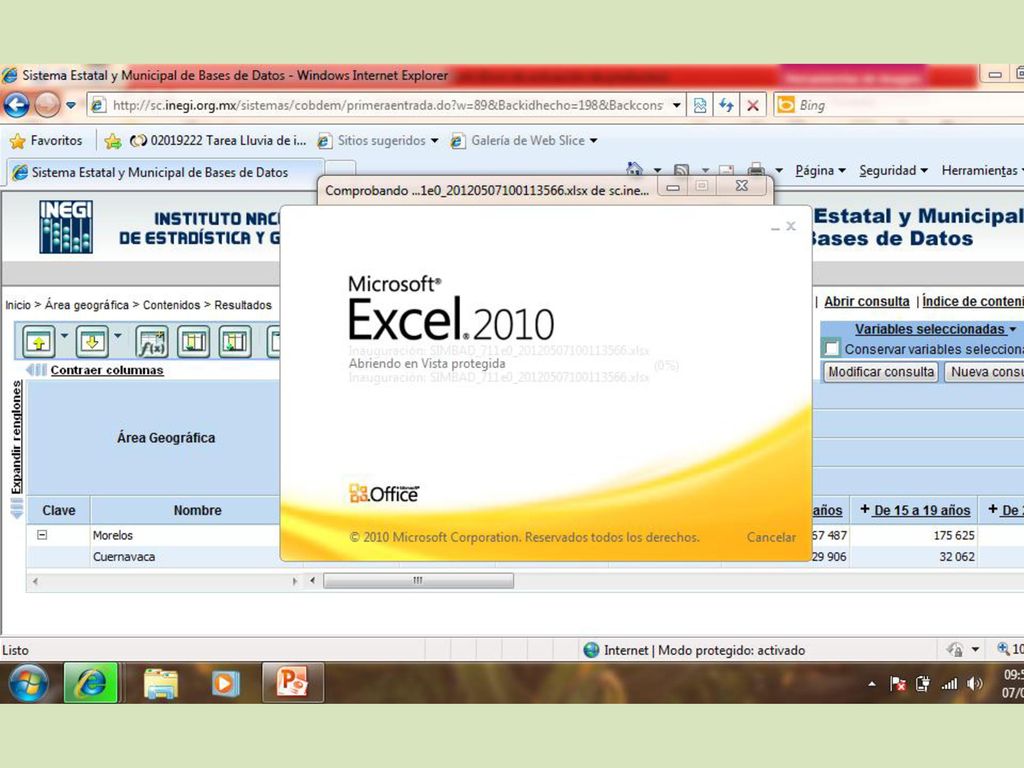This screenshot has height=768, width=1024.
Task: Click the refresh page icon
Action: point(726,105)
